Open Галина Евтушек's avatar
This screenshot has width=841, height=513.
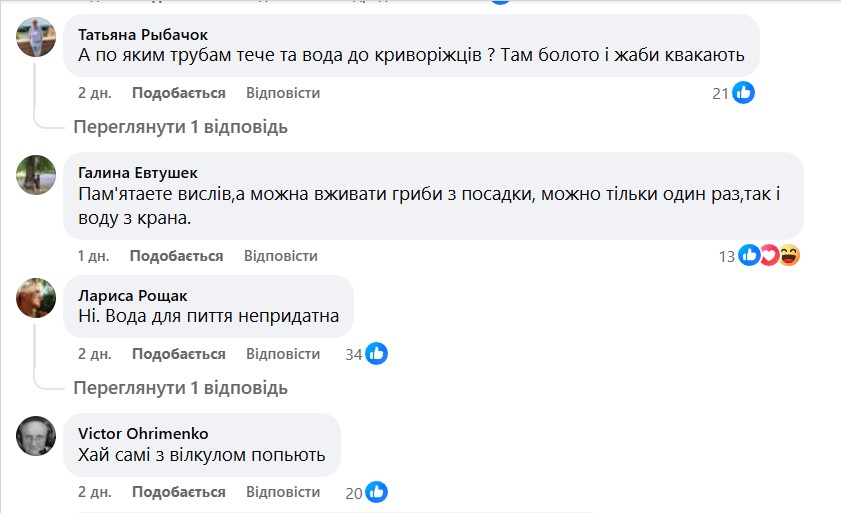[x=37, y=175]
